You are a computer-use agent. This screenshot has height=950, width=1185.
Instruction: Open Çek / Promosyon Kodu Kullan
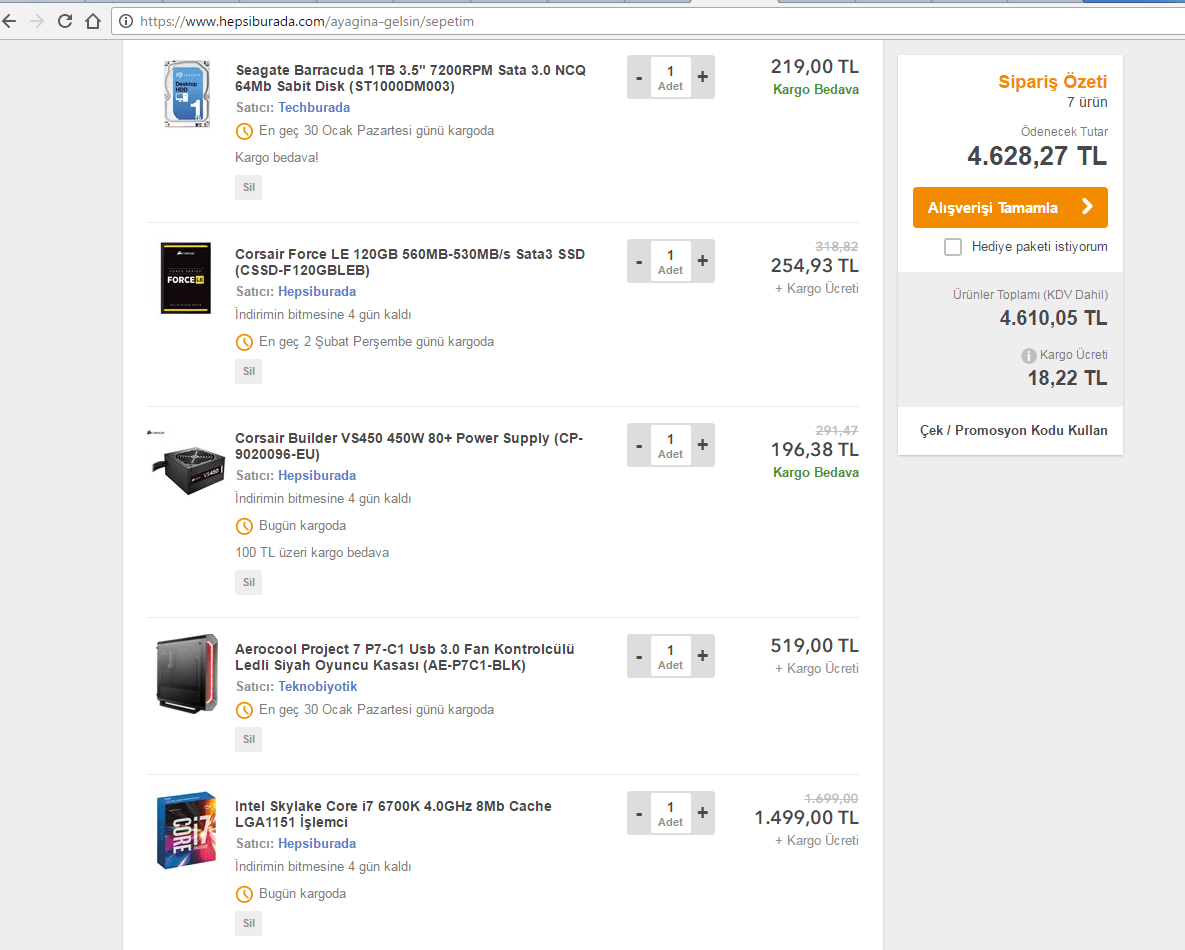pos(1013,430)
